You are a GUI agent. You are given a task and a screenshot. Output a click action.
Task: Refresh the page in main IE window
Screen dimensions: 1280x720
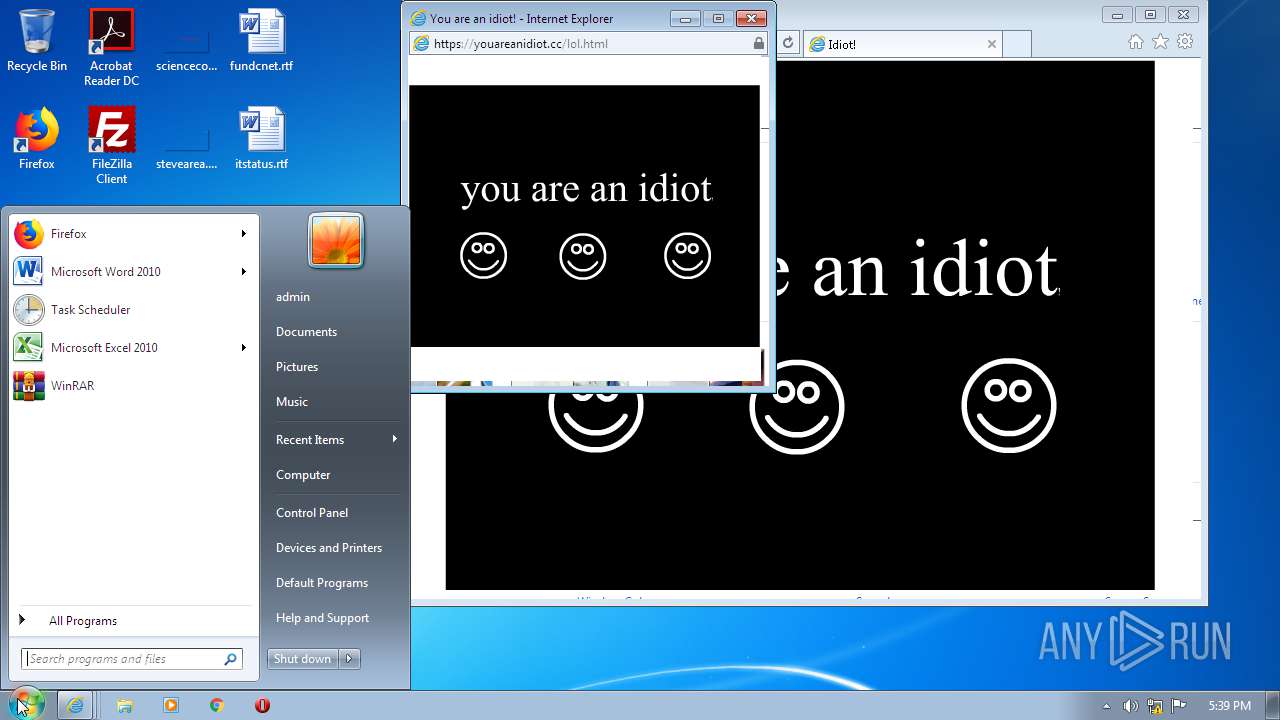pyautogui.click(x=788, y=43)
